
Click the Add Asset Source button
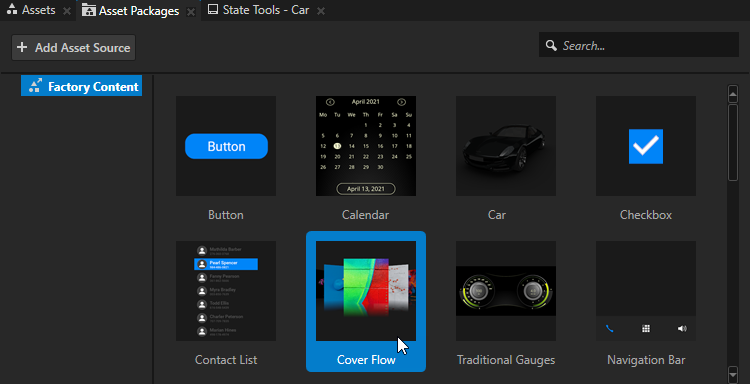point(74,47)
